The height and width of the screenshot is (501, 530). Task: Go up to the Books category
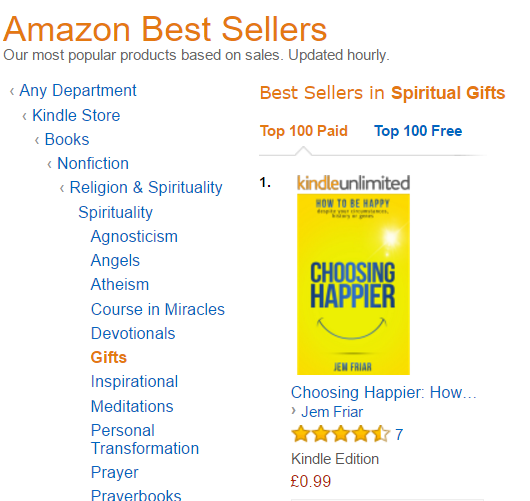[67, 139]
